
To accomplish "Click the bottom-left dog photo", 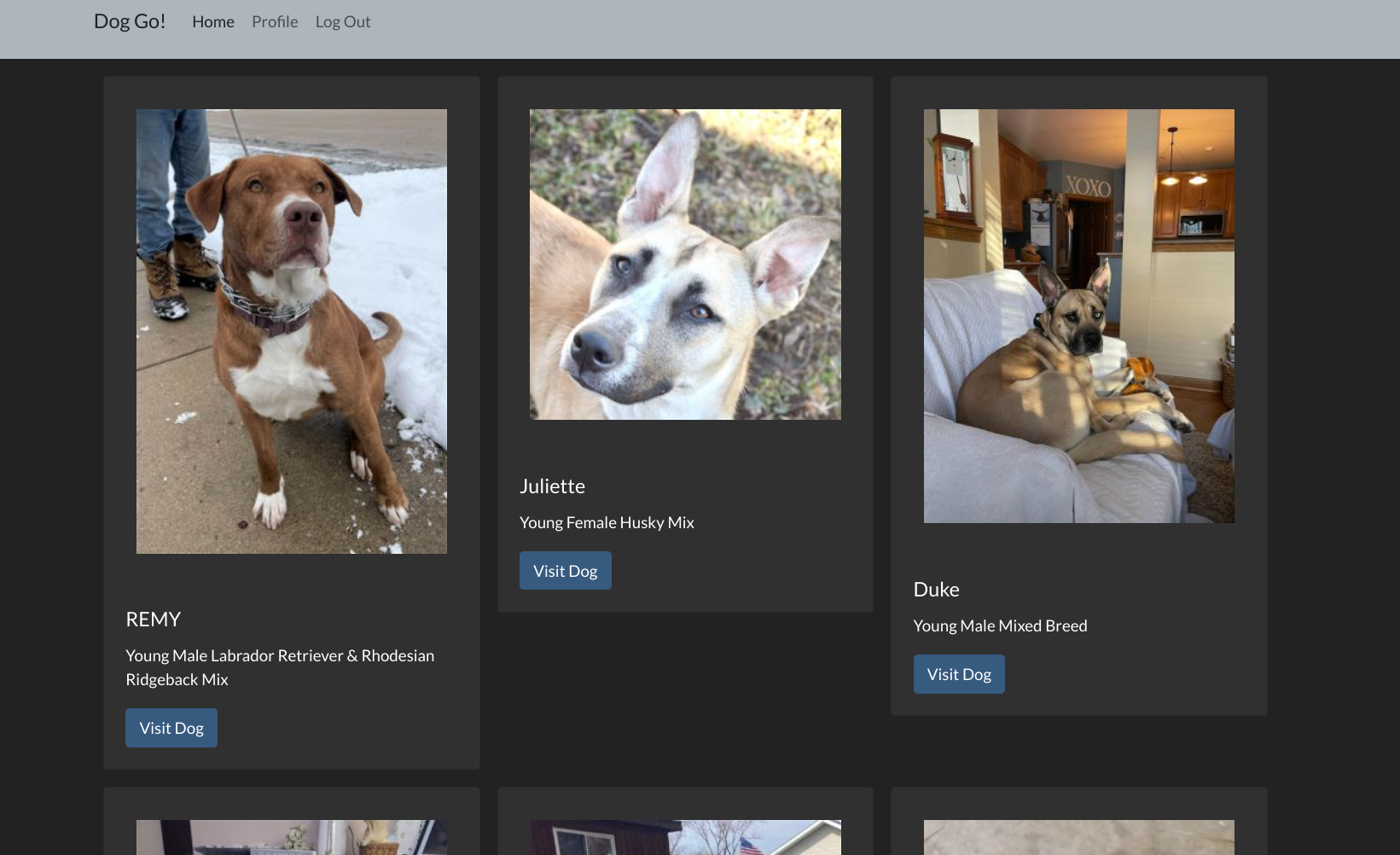I will pyautogui.click(x=291, y=837).
